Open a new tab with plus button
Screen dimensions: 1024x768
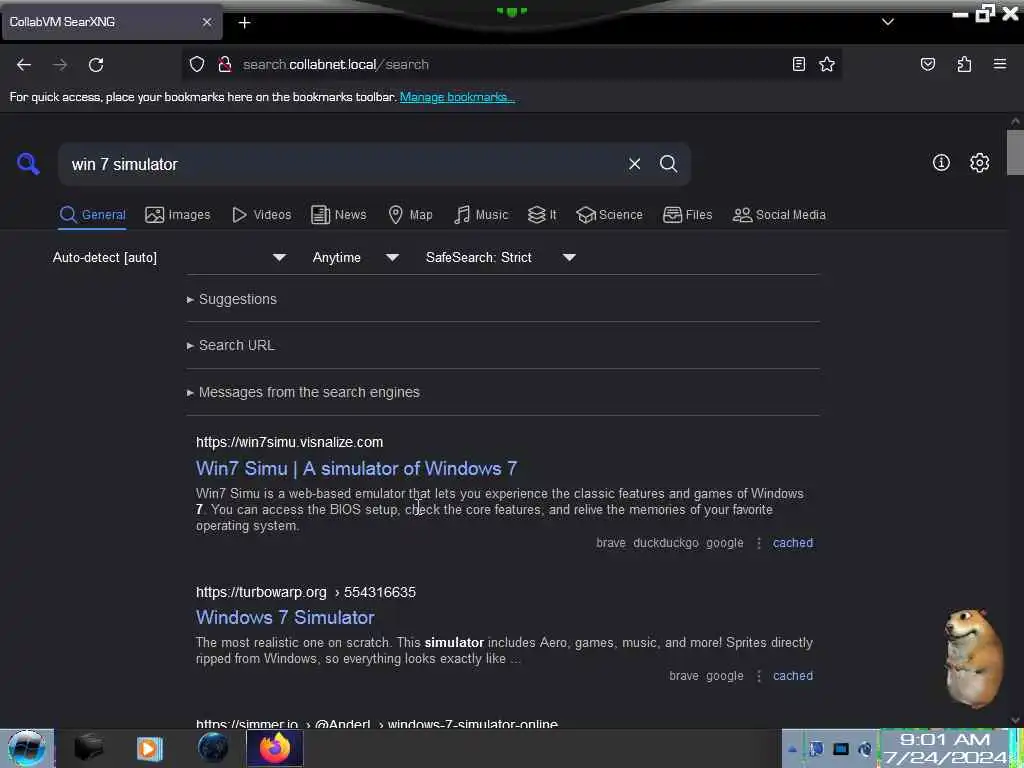click(x=244, y=23)
